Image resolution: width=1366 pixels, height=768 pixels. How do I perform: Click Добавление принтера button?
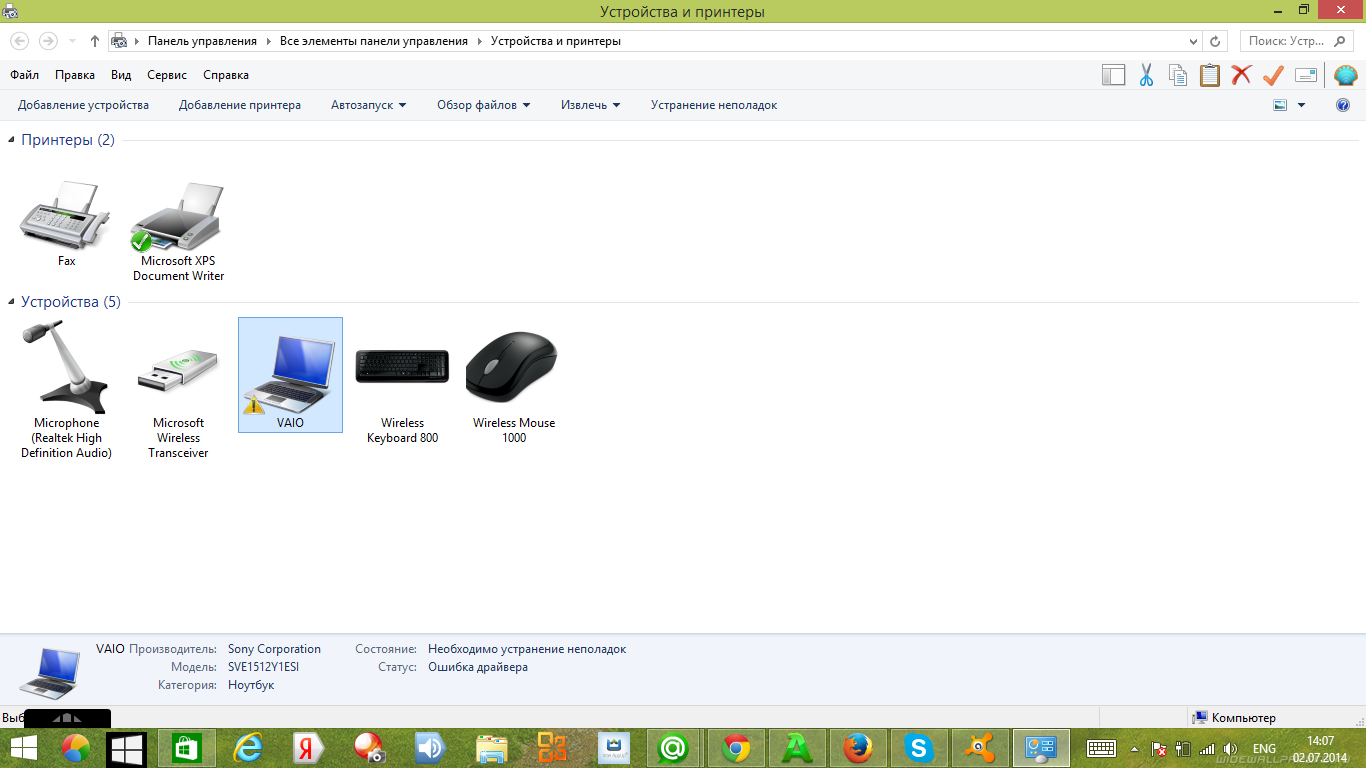pyautogui.click(x=239, y=105)
